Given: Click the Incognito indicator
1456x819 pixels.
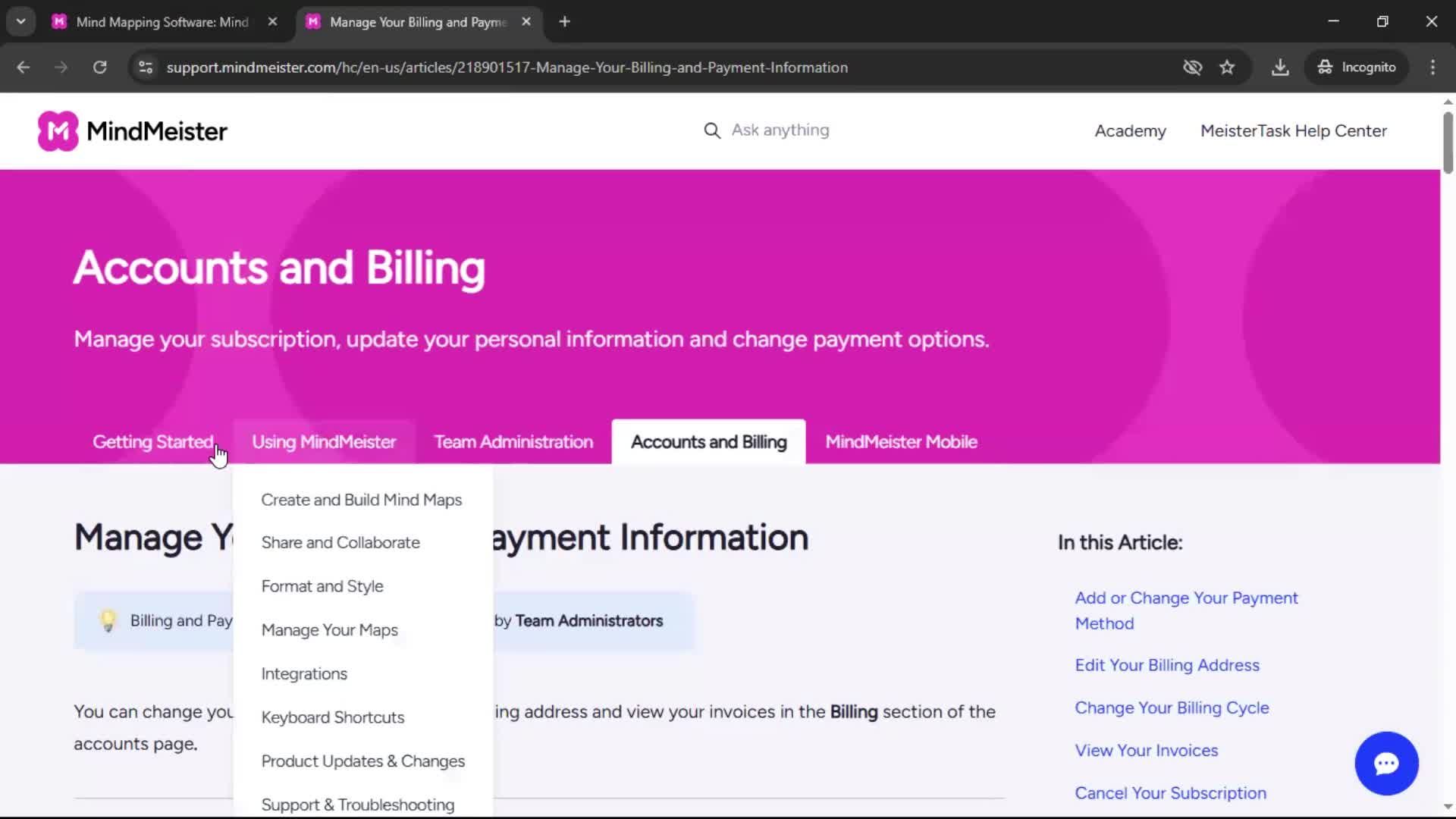Looking at the screenshot, I should [1357, 67].
